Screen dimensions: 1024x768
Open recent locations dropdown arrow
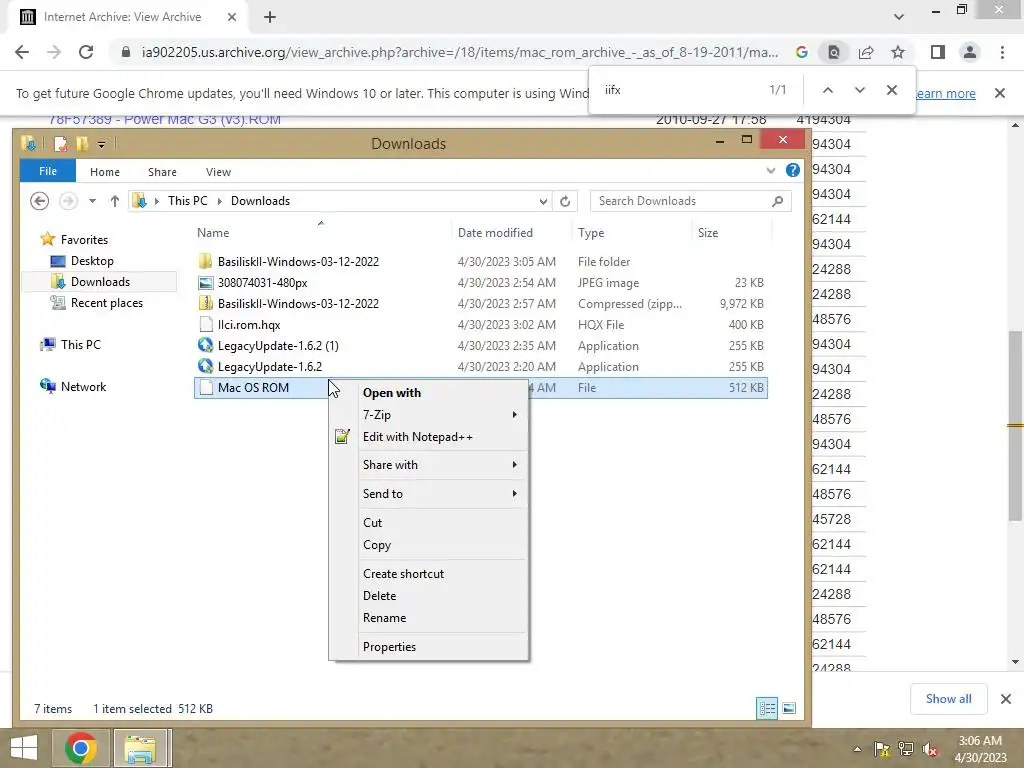coord(92,201)
